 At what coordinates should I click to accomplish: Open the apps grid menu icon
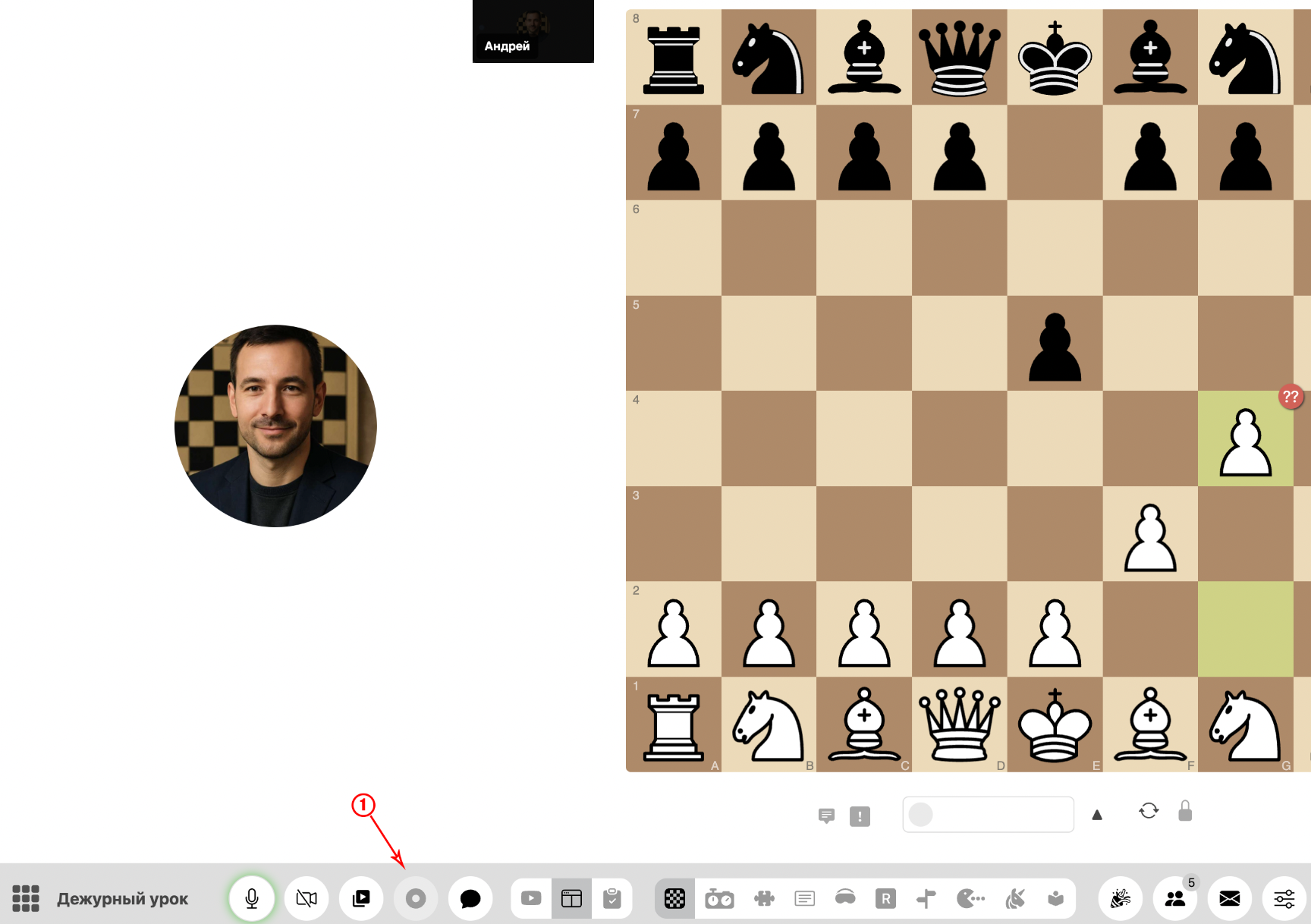[26, 898]
